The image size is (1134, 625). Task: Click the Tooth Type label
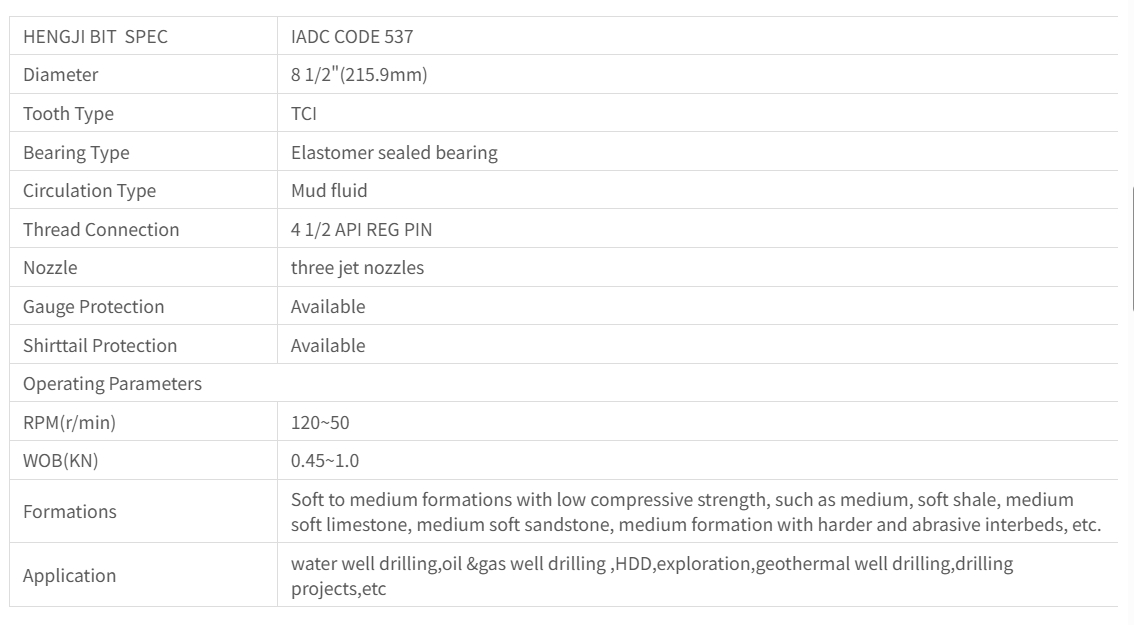(x=68, y=114)
